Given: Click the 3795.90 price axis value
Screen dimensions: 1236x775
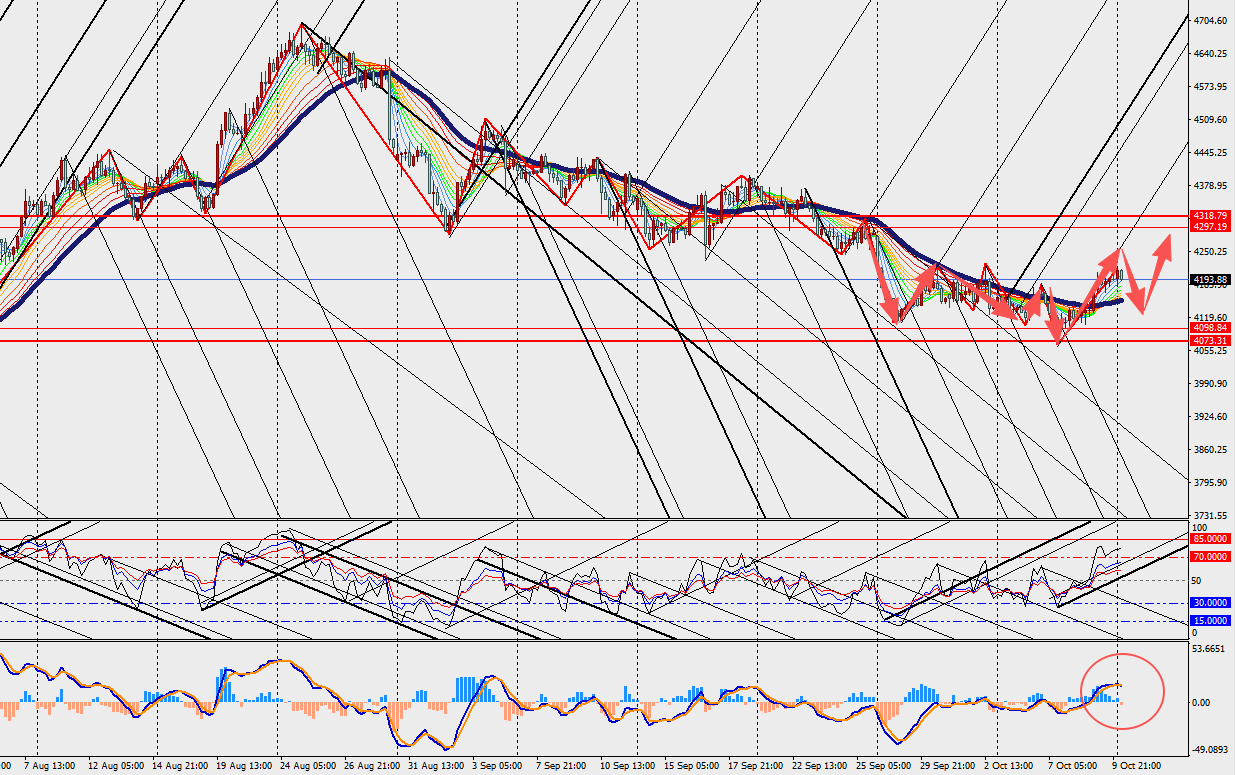Looking at the screenshot, I should point(1211,483).
